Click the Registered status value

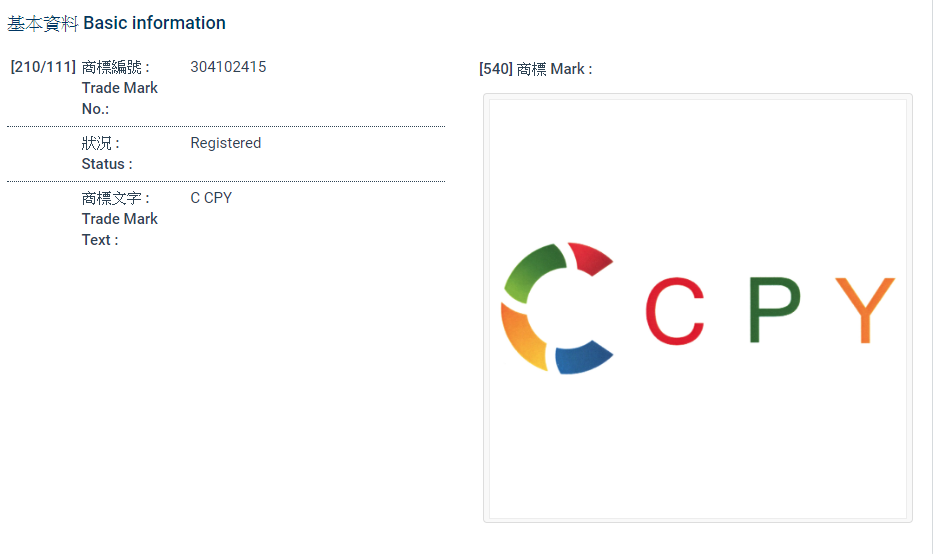225,143
